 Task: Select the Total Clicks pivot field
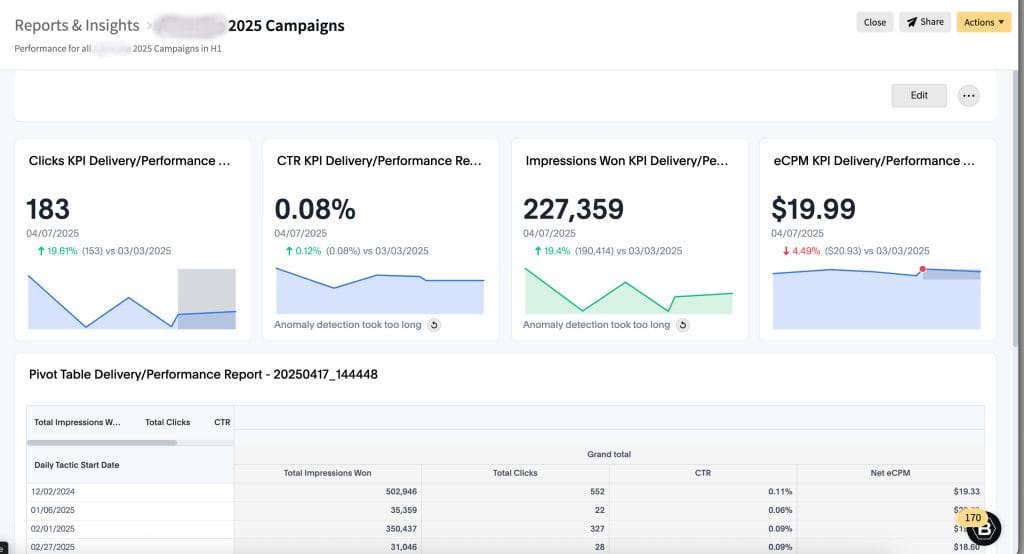[167, 422]
